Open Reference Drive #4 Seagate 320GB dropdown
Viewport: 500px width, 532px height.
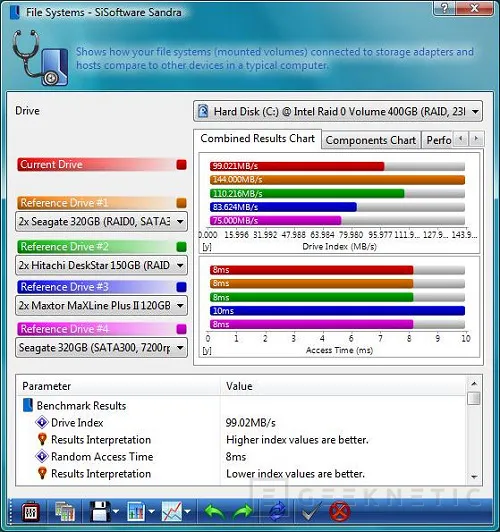[x=101, y=347]
